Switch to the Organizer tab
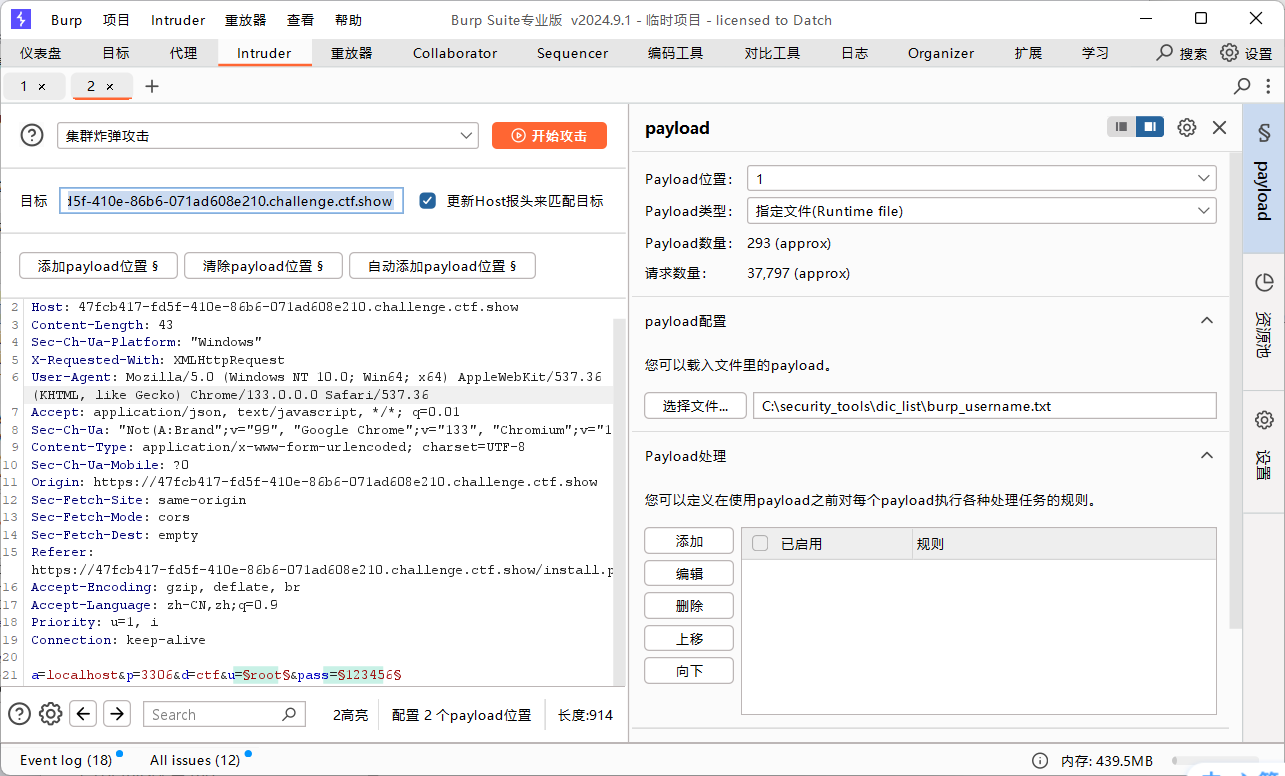The height and width of the screenshot is (776, 1285). point(941,53)
